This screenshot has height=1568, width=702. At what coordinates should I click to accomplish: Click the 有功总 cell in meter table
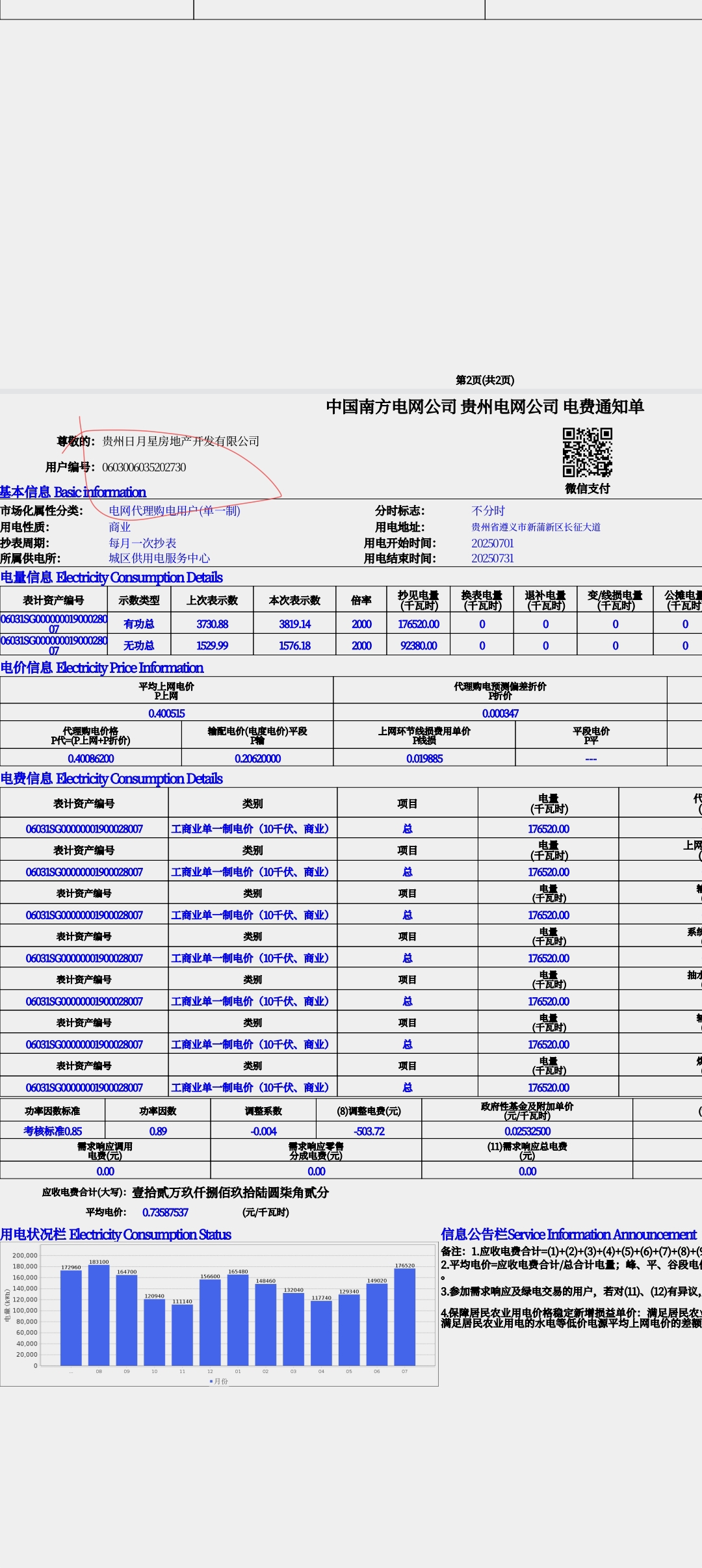coord(138,624)
